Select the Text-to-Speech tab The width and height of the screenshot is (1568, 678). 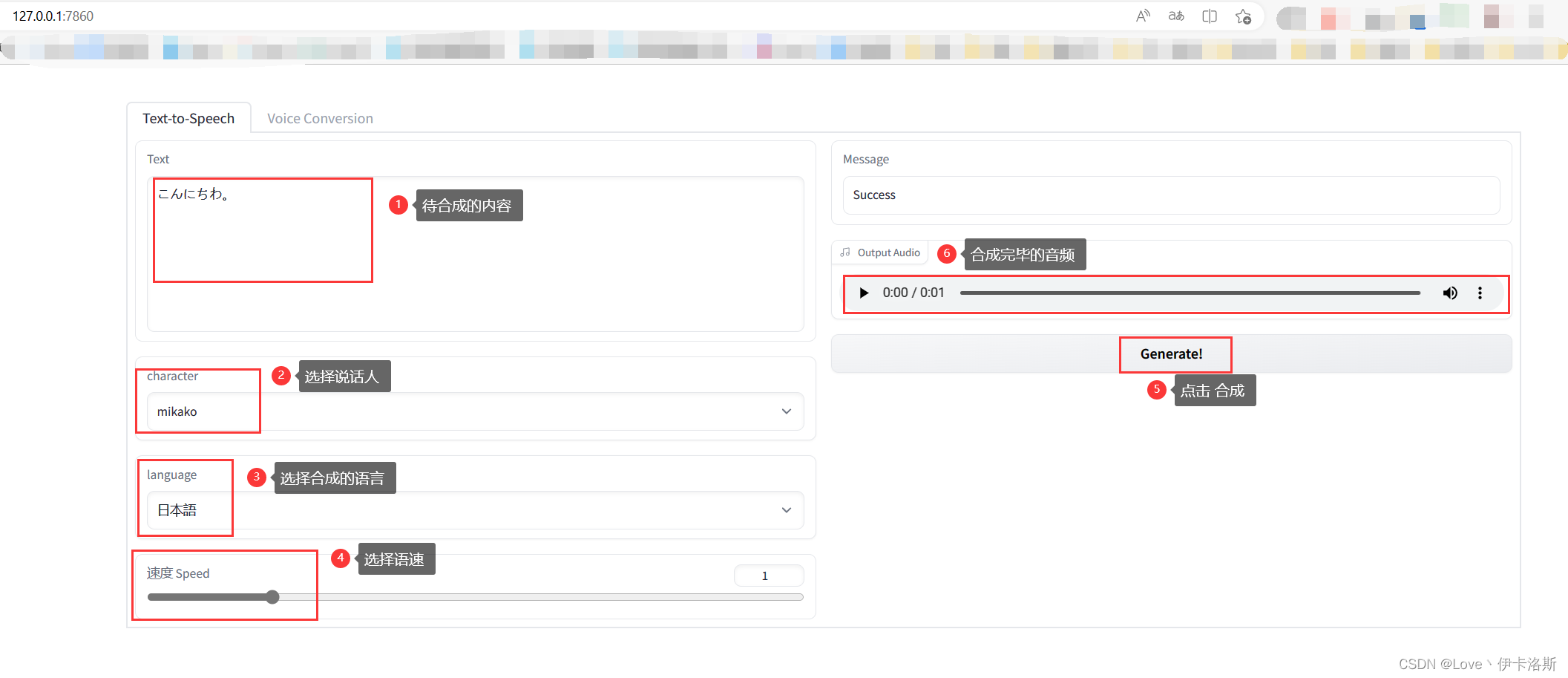click(x=188, y=119)
